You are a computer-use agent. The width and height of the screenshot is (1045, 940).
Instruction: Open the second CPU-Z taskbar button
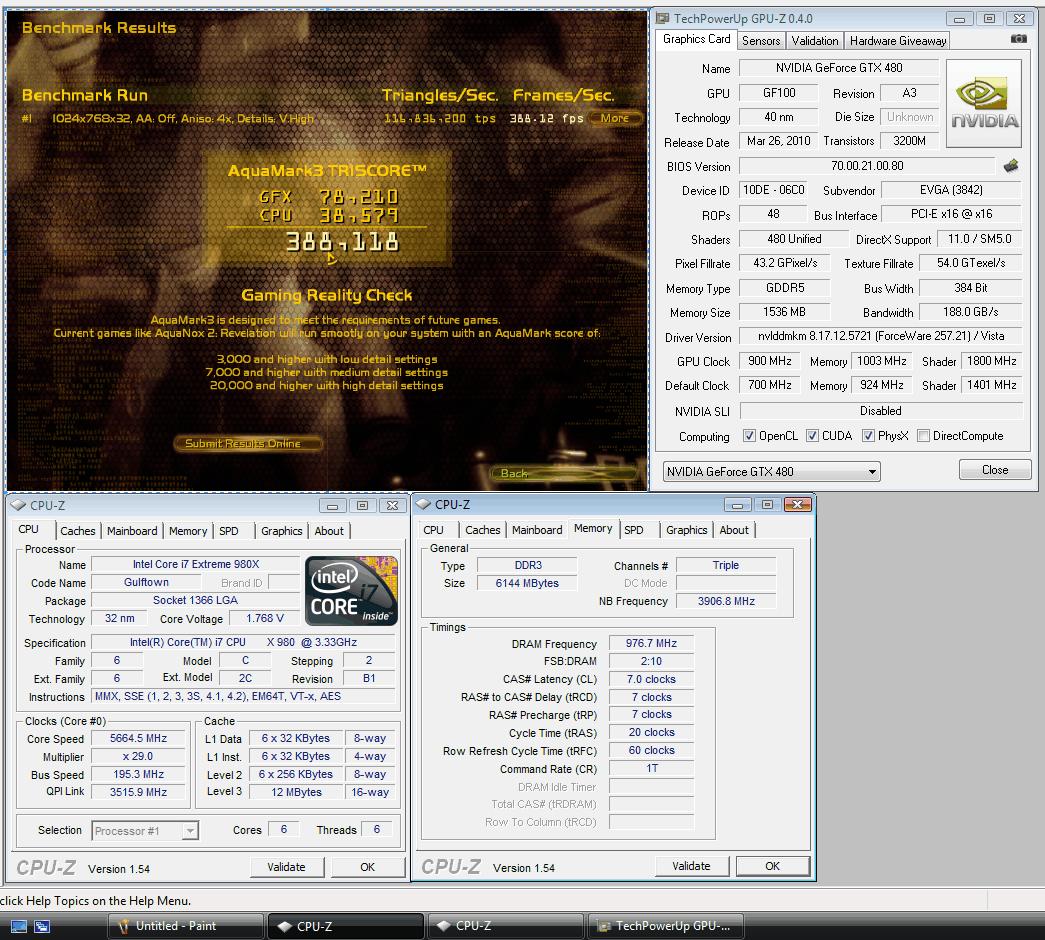[x=505, y=926]
